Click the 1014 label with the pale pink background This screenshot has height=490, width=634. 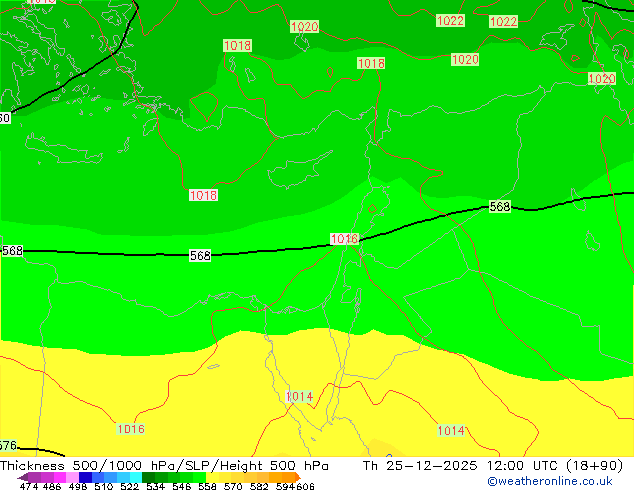[x=299, y=397]
